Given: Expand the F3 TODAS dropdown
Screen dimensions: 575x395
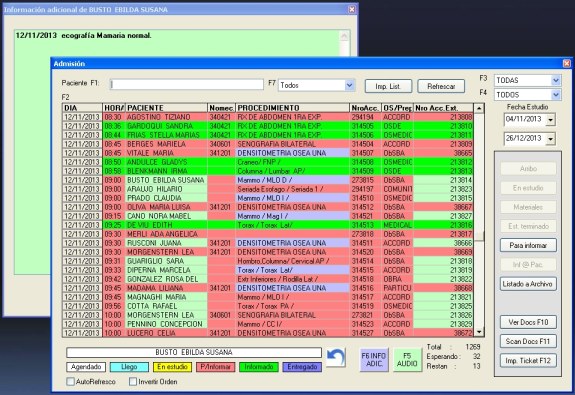Looking at the screenshot, I should click(x=556, y=80).
